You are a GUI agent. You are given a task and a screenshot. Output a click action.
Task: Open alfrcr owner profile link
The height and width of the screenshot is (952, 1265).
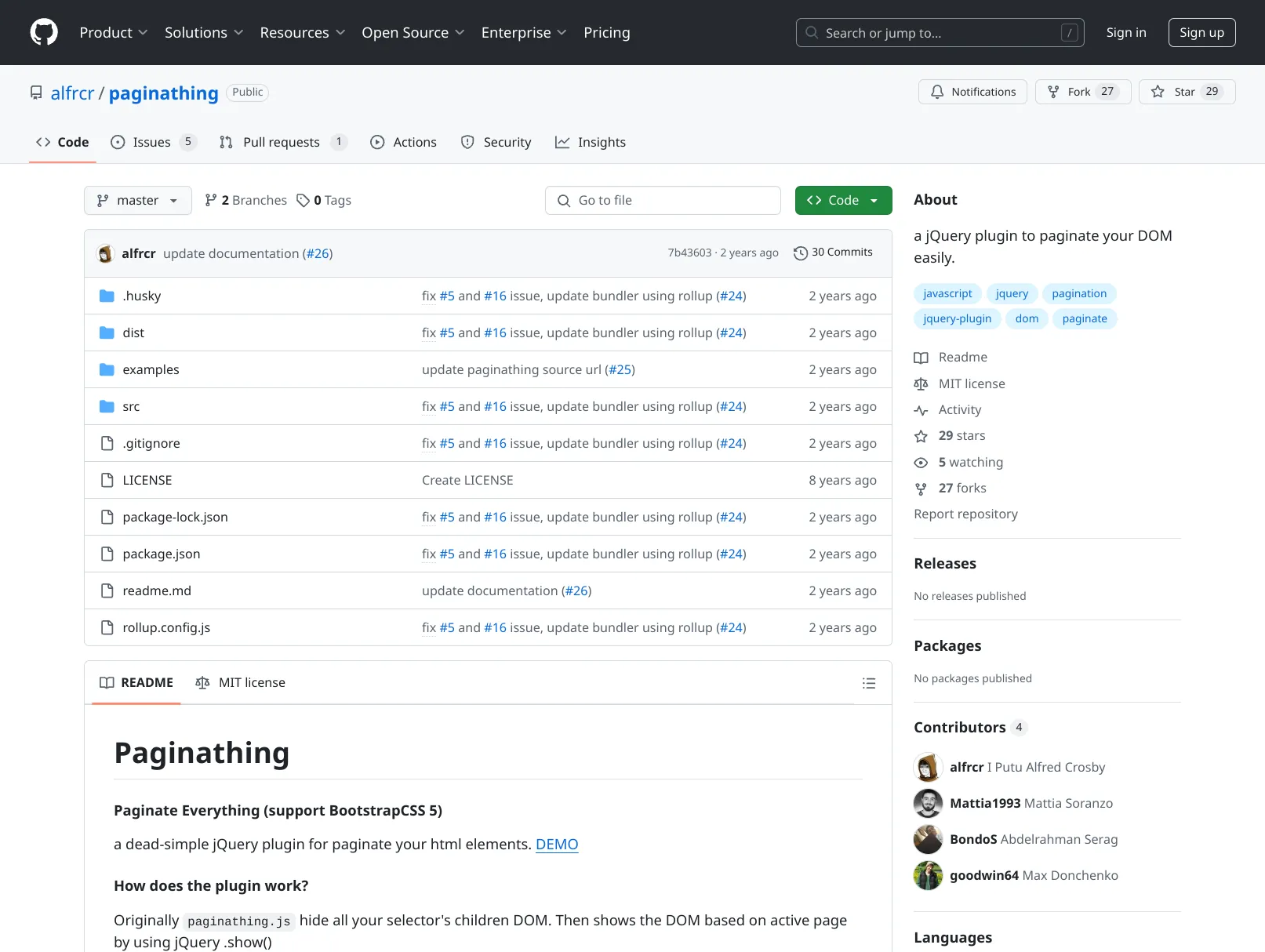tap(72, 93)
